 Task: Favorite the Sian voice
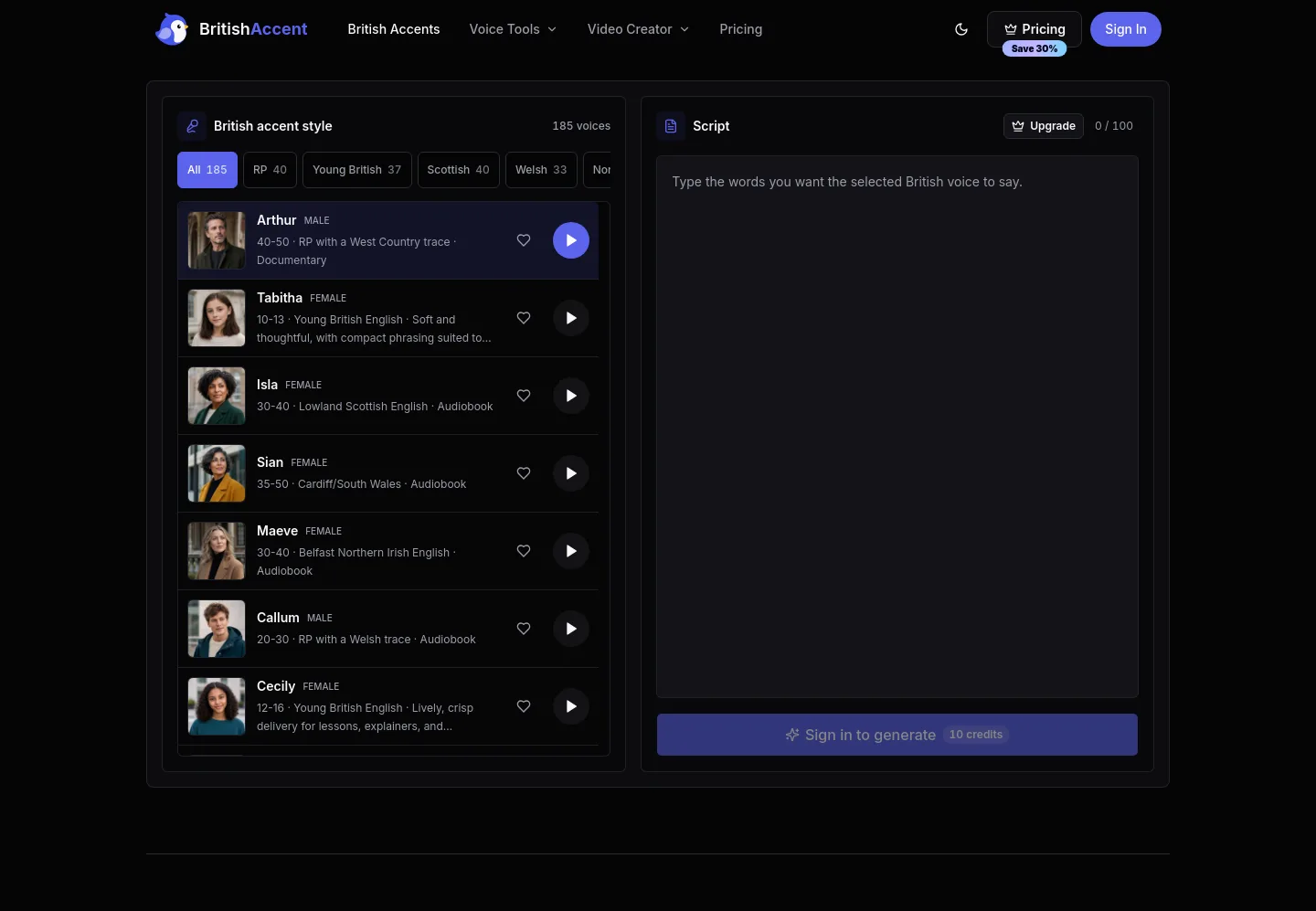point(524,473)
